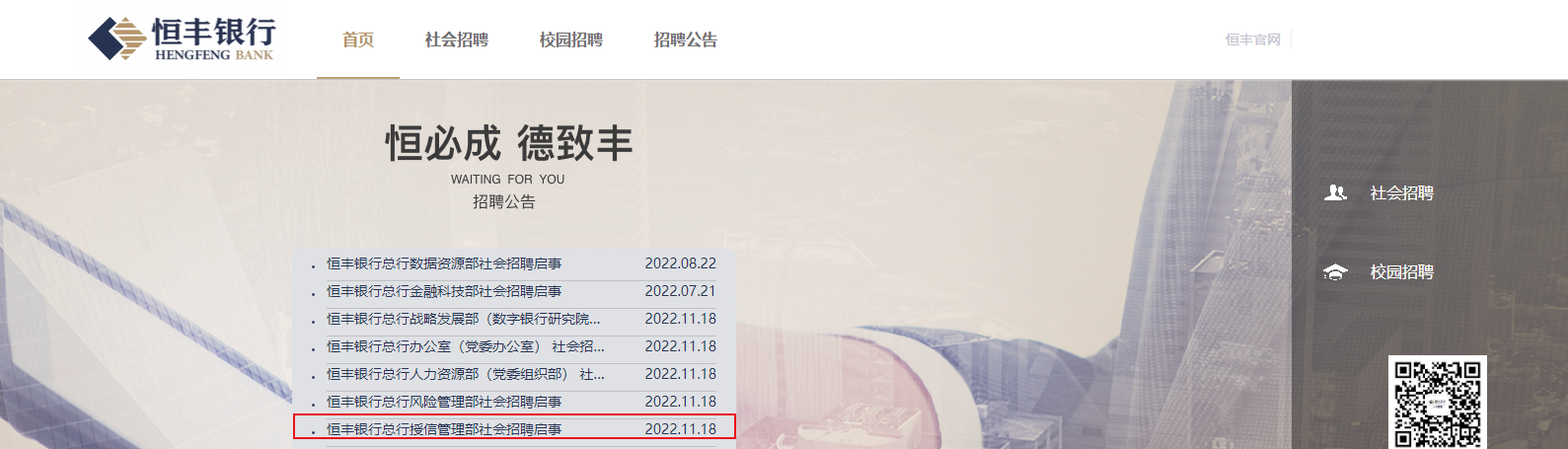
Task: Open the 校园招聘 navigation tab
Action: tap(571, 39)
